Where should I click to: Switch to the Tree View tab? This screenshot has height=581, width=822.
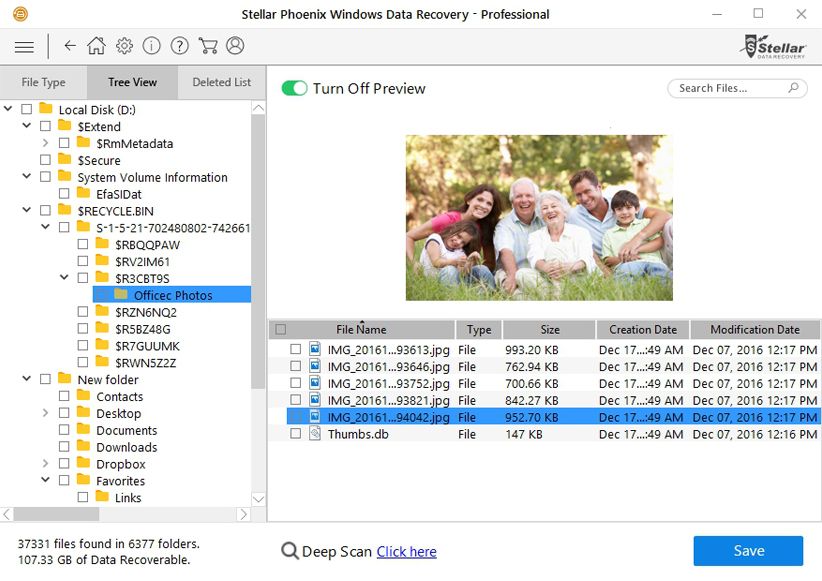133,82
